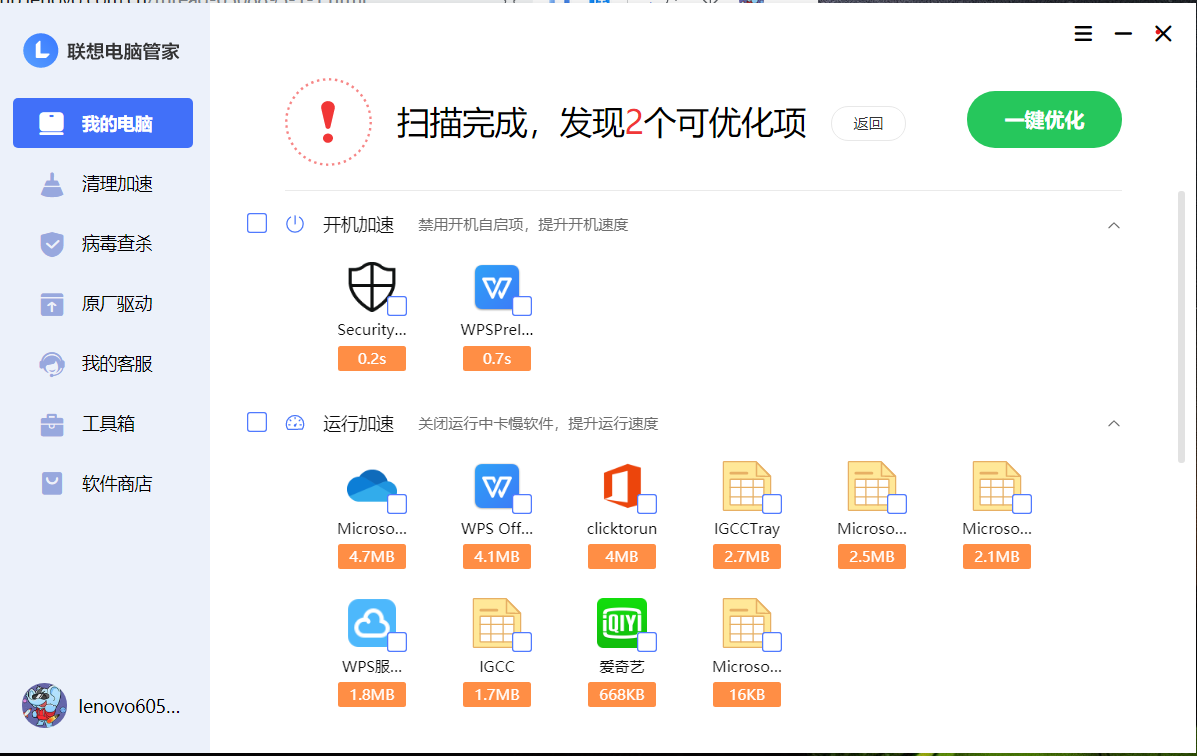The height and width of the screenshot is (756, 1197).
Task: Open 我的电脑 in the sidebar
Action: pos(103,123)
